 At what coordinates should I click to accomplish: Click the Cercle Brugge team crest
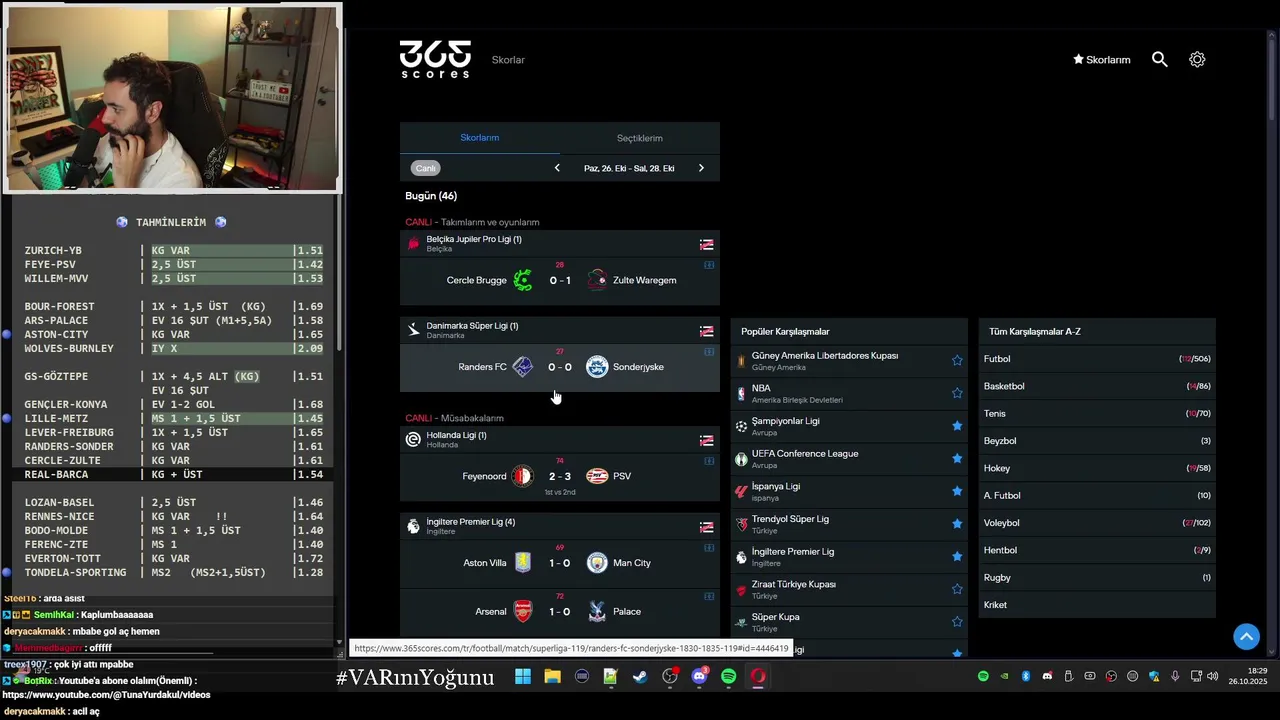point(523,280)
